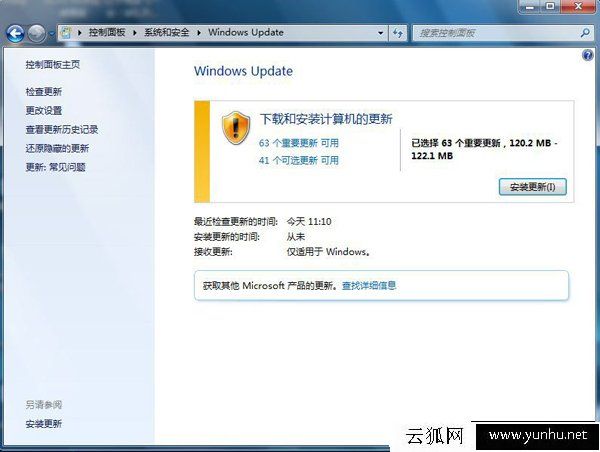This screenshot has height=452, width=600.
Task: Click 还原隐藏的更新 link
Action: coord(57,148)
